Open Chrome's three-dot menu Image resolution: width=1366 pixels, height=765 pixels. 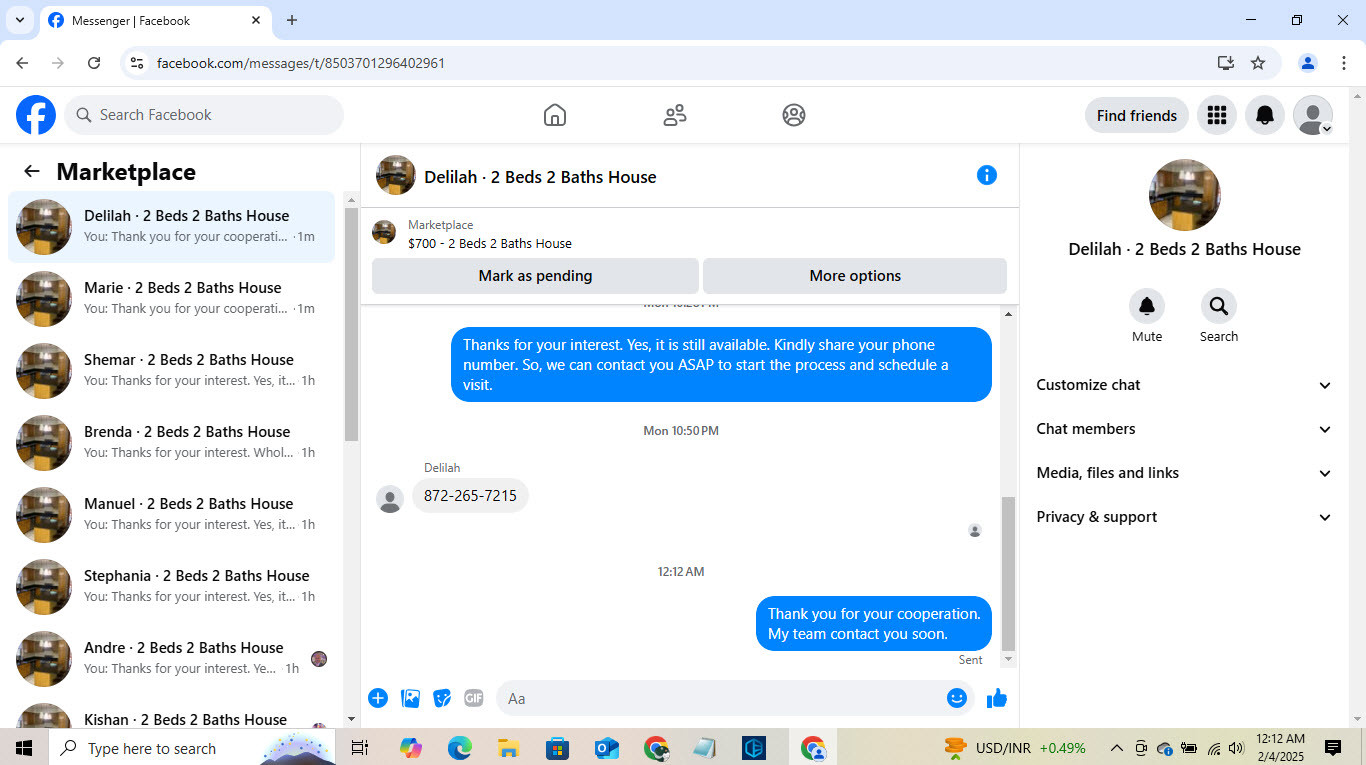[1344, 63]
